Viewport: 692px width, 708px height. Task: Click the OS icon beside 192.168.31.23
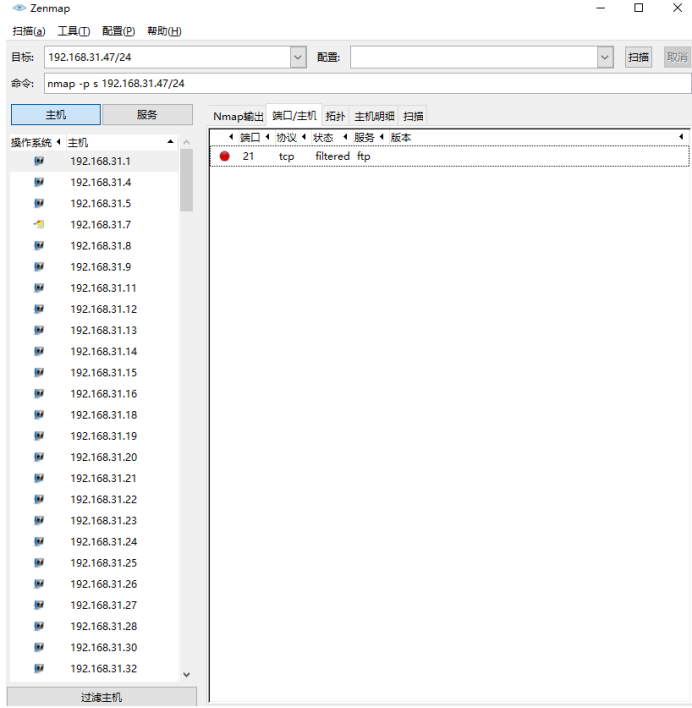[x=39, y=520]
